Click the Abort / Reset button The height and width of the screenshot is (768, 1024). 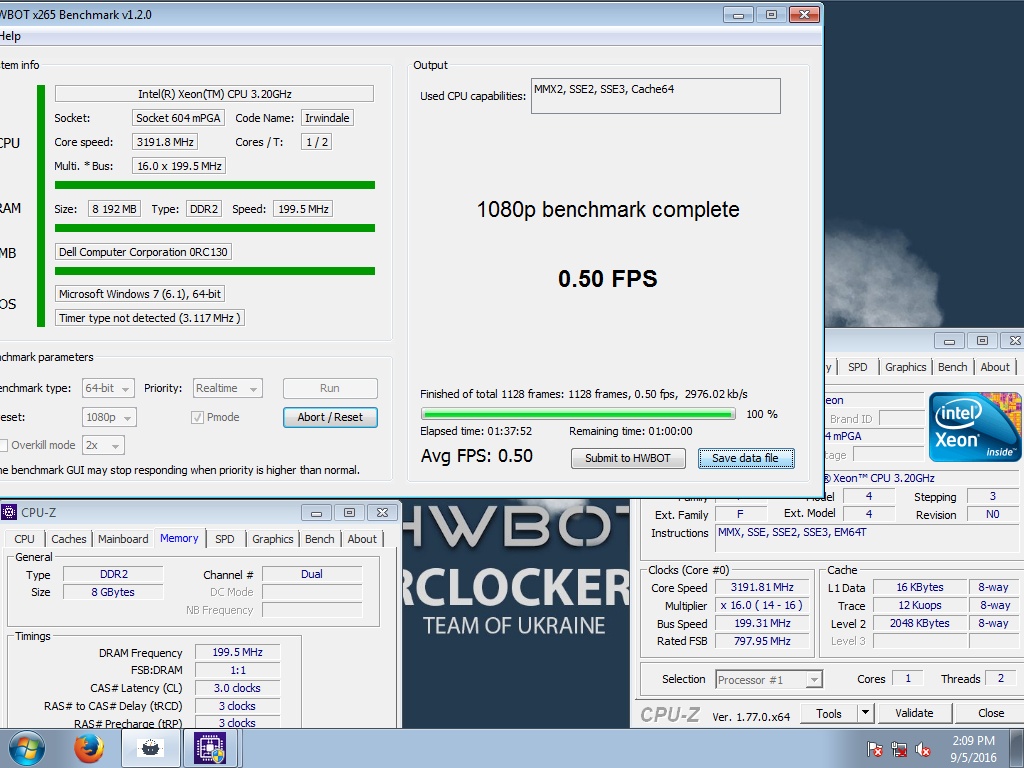pos(330,417)
